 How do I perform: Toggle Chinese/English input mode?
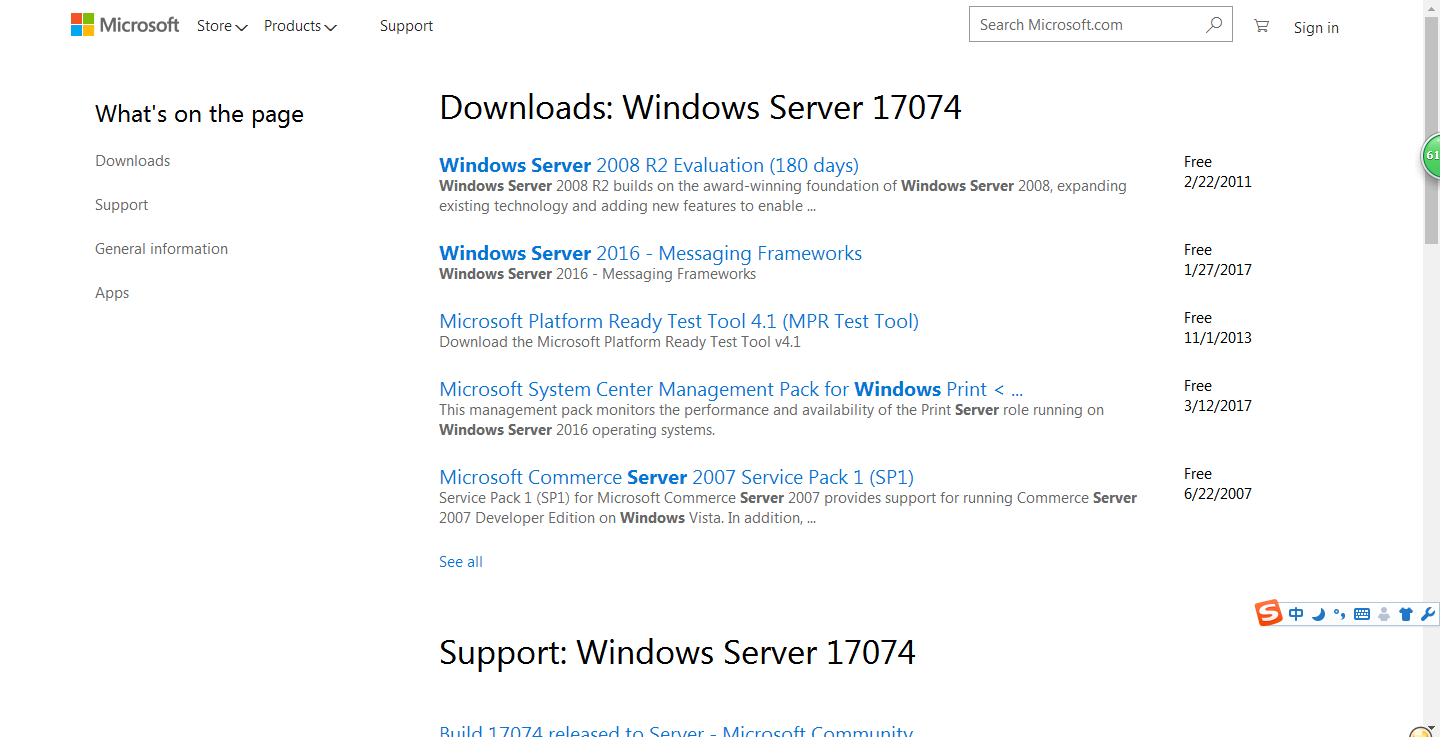pos(1296,614)
